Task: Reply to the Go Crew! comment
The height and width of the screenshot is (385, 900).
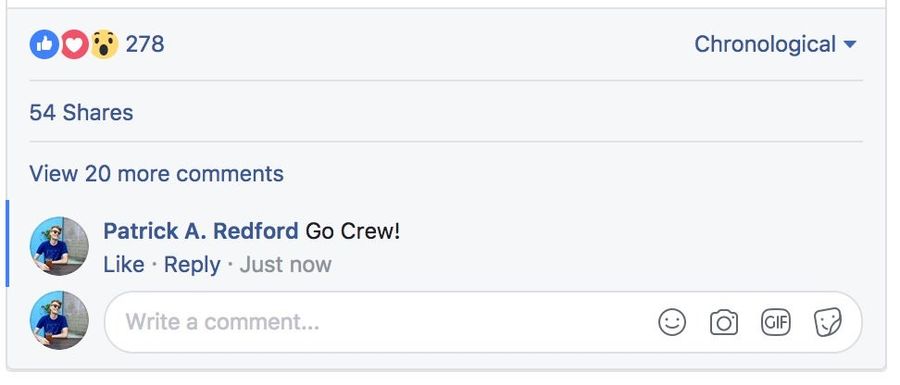Action: point(192,265)
